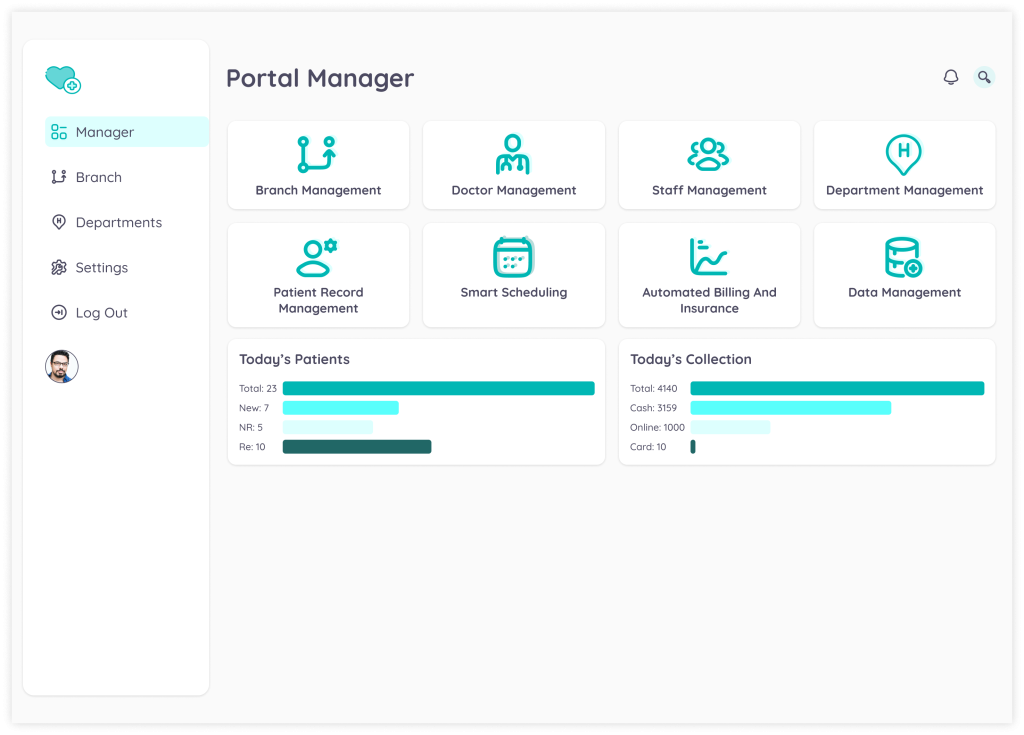Open the user profile avatar

62,366
